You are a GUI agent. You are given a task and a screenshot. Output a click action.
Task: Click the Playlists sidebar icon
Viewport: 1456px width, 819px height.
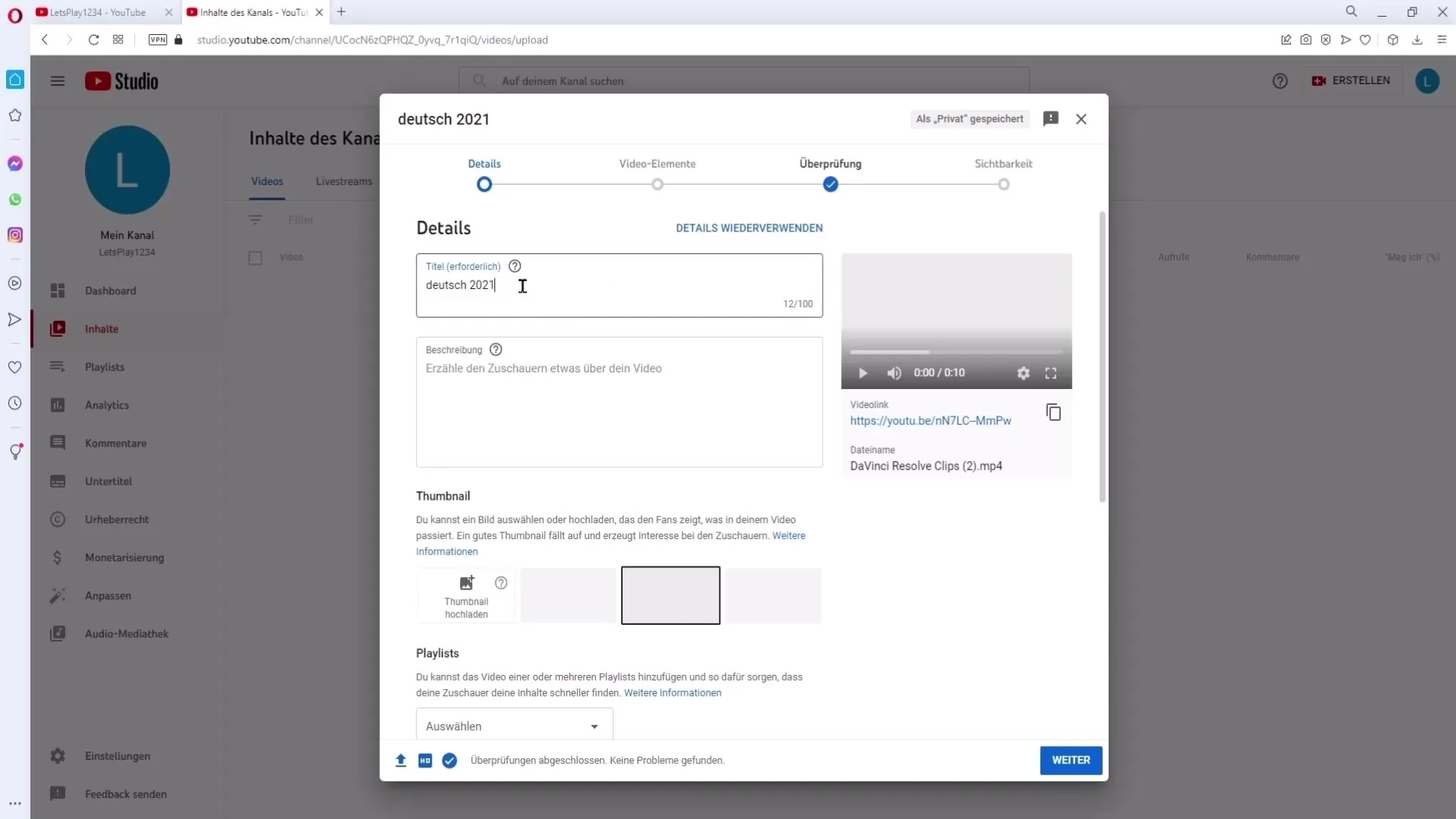point(57,366)
